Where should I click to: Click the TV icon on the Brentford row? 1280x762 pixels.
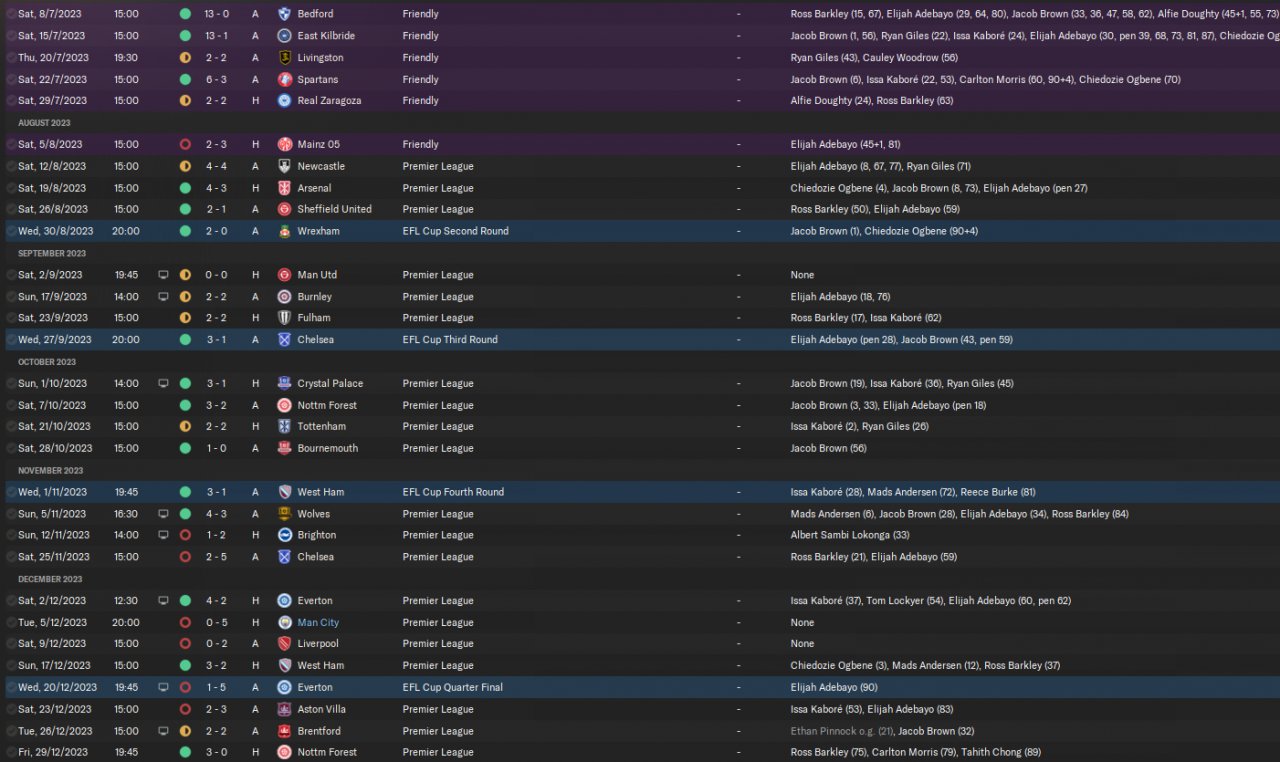tap(163, 731)
